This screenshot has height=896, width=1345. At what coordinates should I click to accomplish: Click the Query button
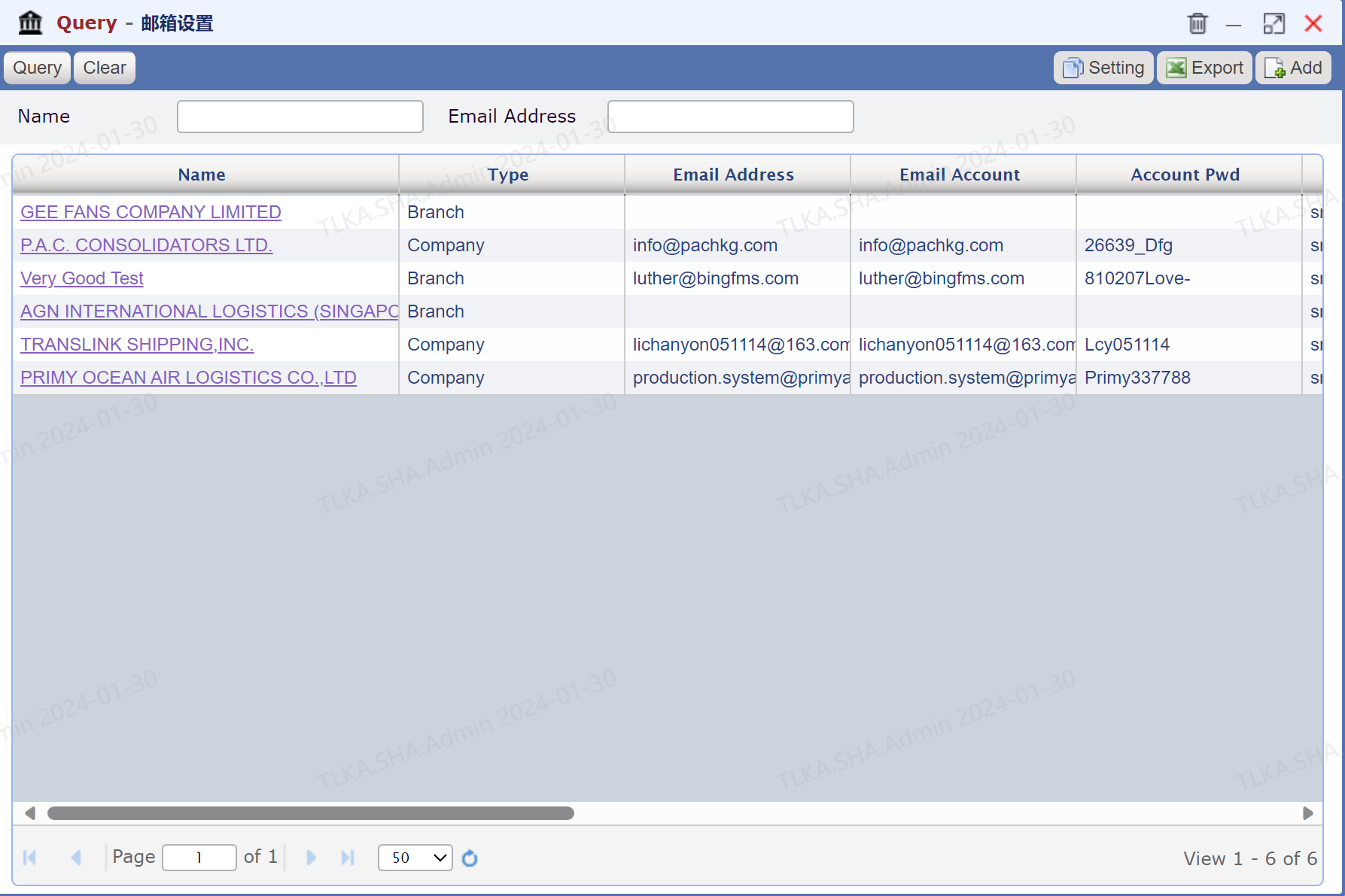(38, 68)
